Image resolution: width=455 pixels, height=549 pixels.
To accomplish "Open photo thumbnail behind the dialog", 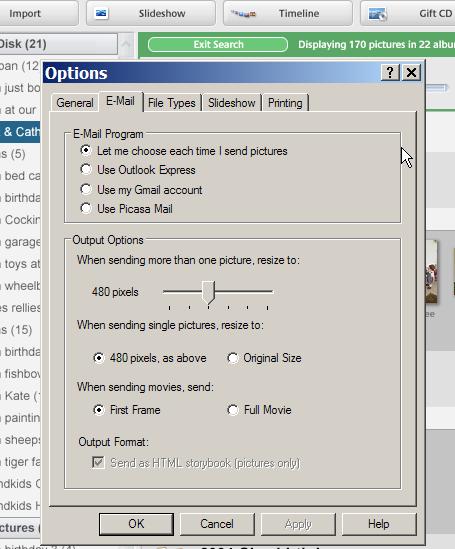I will click(x=432, y=272).
